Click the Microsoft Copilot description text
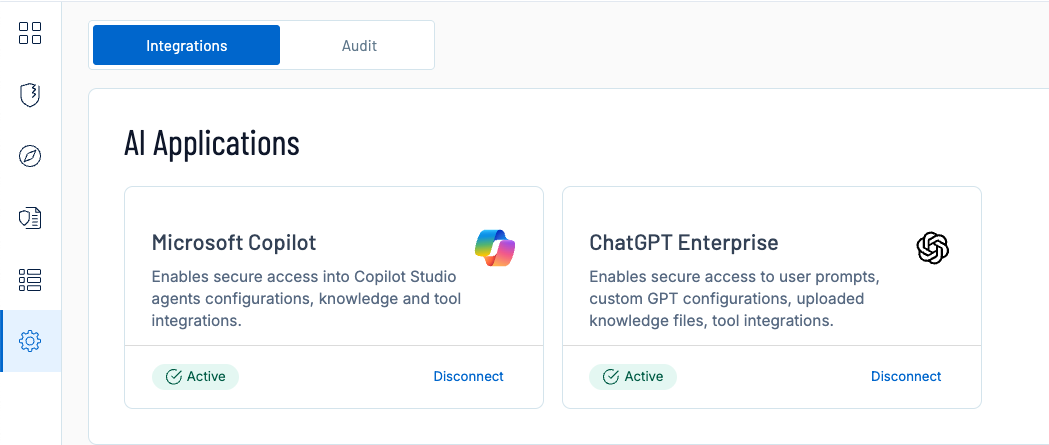This screenshot has width=1049, height=445. (x=306, y=298)
